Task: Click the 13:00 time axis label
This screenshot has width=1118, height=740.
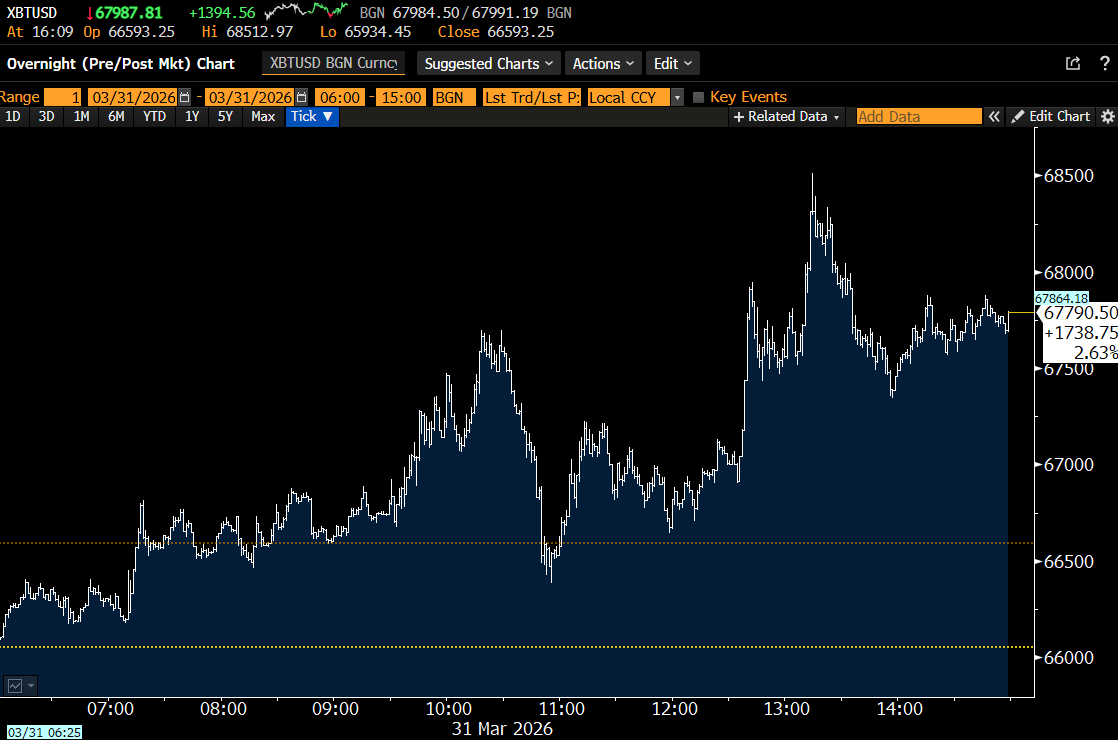Action: coord(786,709)
